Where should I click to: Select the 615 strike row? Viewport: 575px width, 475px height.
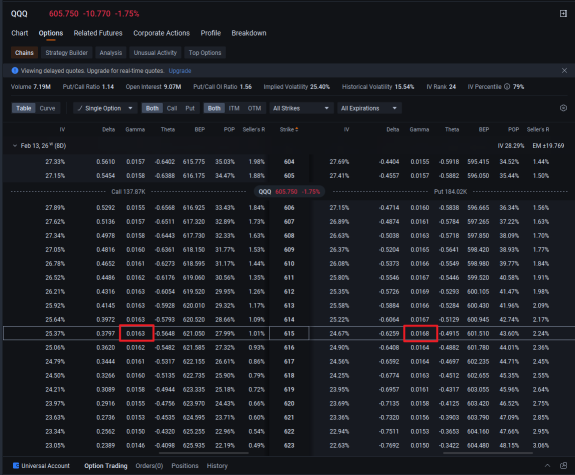tap(289, 333)
